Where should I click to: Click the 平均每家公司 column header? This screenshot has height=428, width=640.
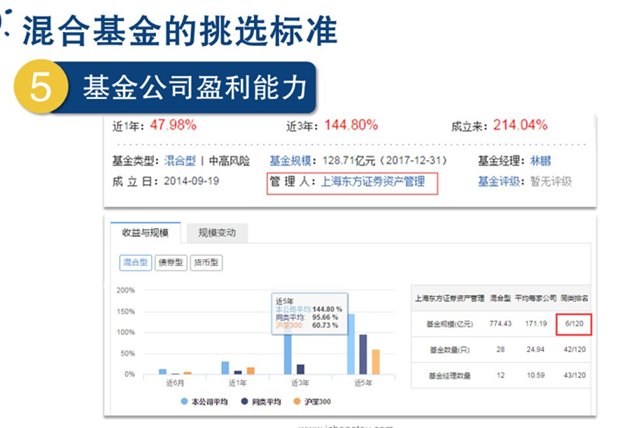(536, 298)
